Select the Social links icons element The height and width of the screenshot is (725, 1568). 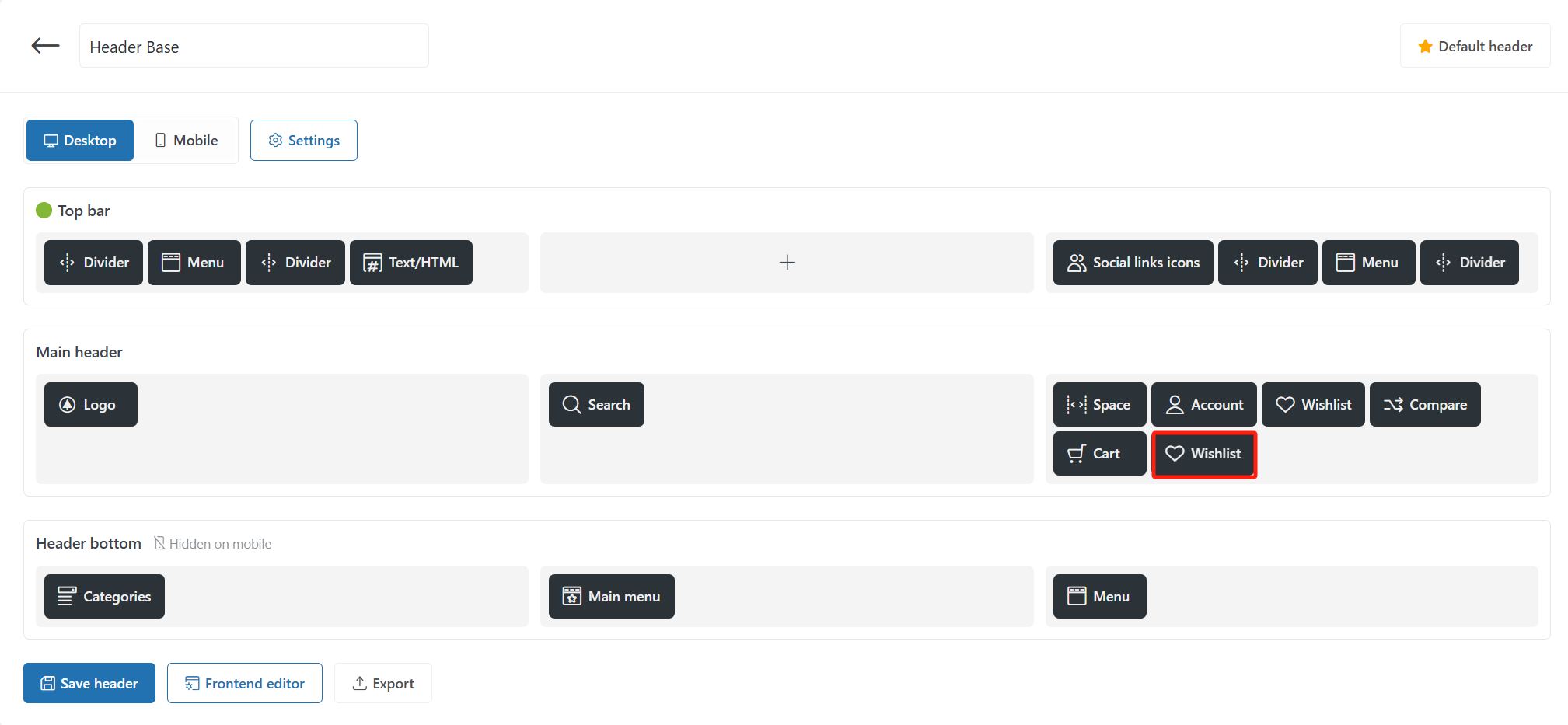1133,263
